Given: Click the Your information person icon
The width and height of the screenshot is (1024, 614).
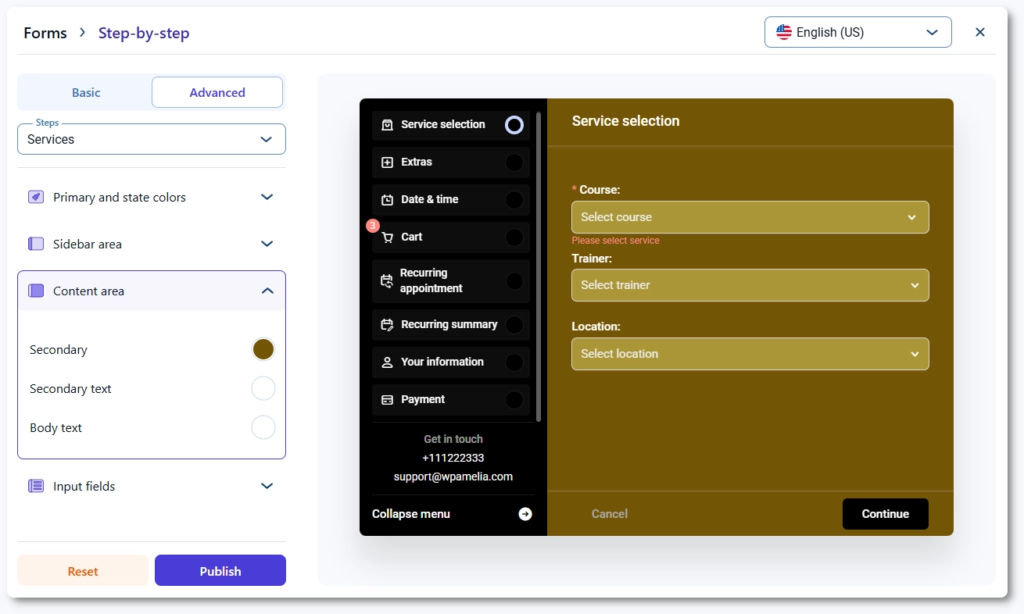Looking at the screenshot, I should 387,362.
